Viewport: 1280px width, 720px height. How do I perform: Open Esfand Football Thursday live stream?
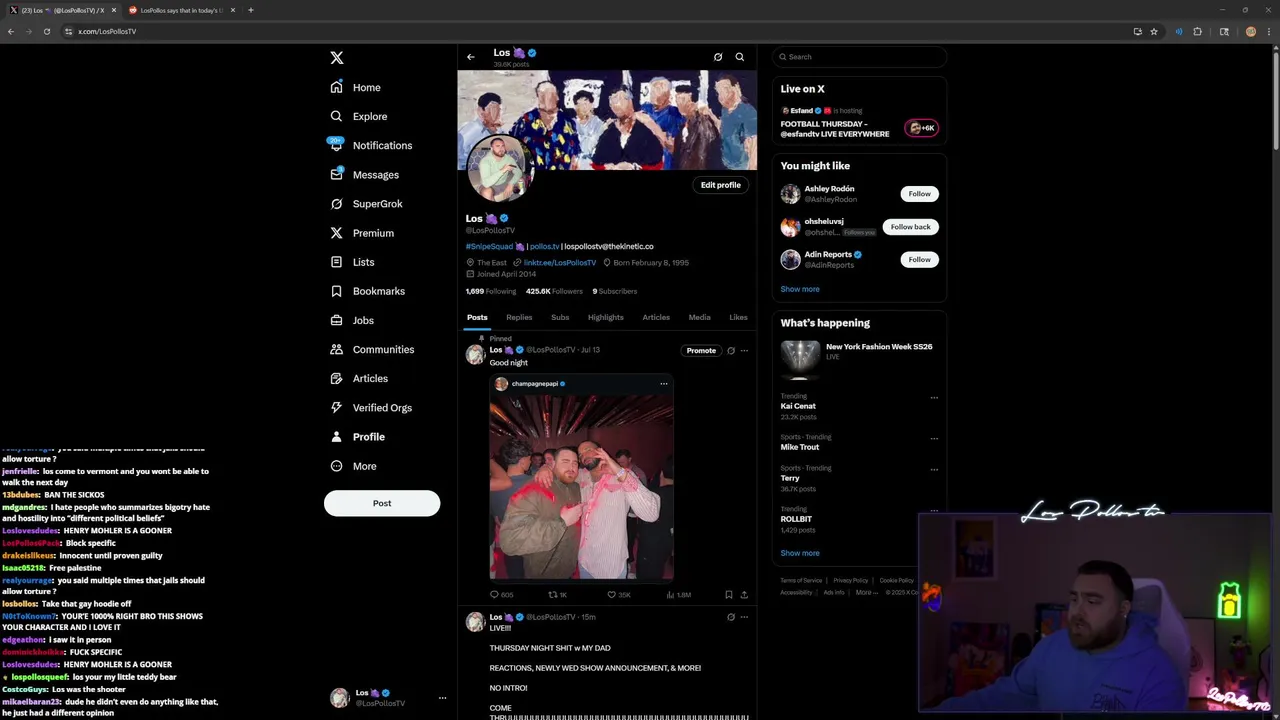click(860, 123)
